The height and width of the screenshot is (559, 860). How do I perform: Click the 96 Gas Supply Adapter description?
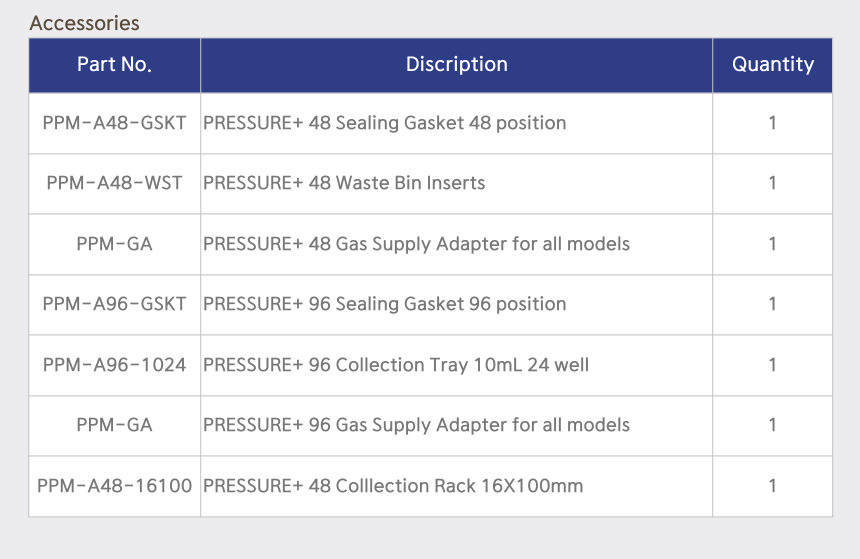tap(416, 425)
